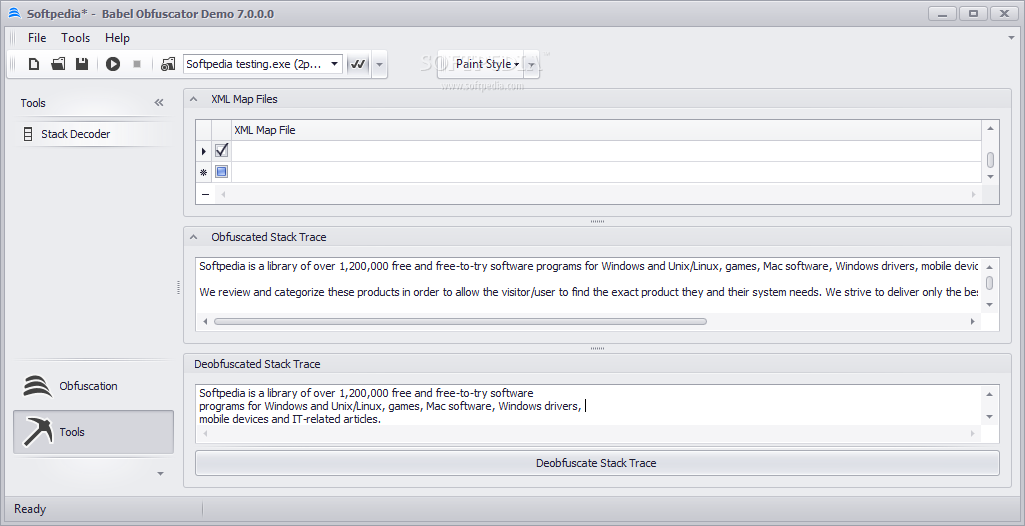Collapse the XML Map Files section
Screen dimensions: 1025x526
[193, 99]
